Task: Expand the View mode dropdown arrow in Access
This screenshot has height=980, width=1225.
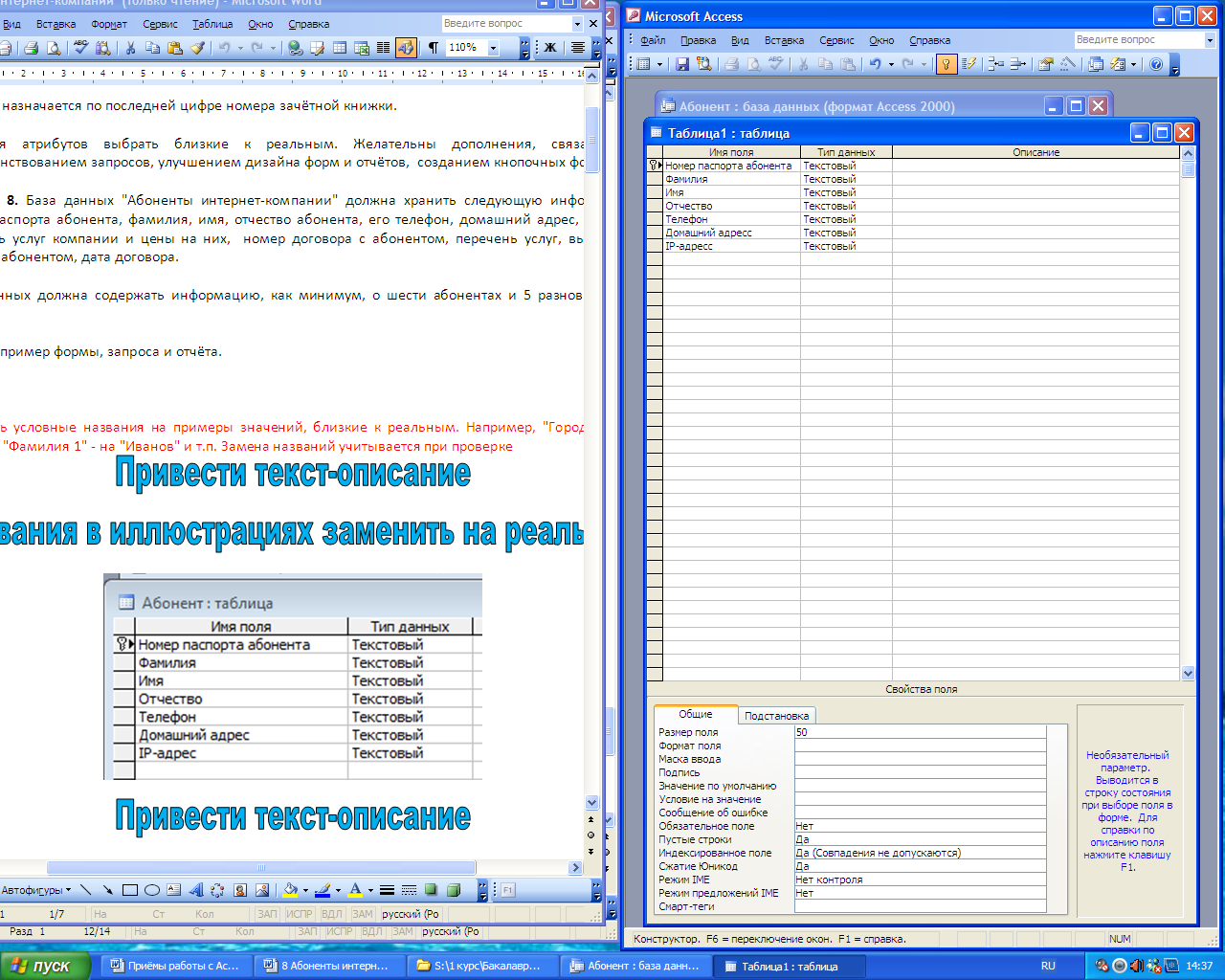Action: (660, 64)
